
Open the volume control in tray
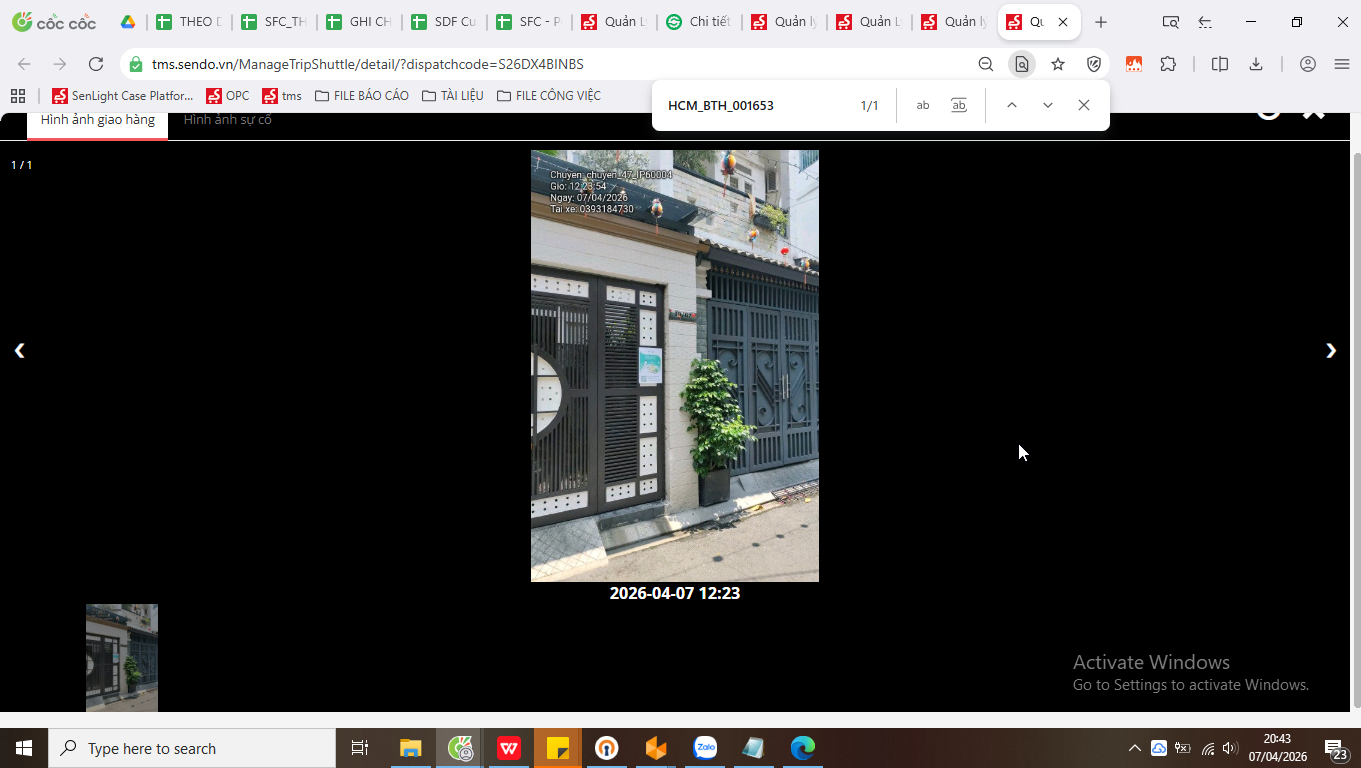[1231, 748]
